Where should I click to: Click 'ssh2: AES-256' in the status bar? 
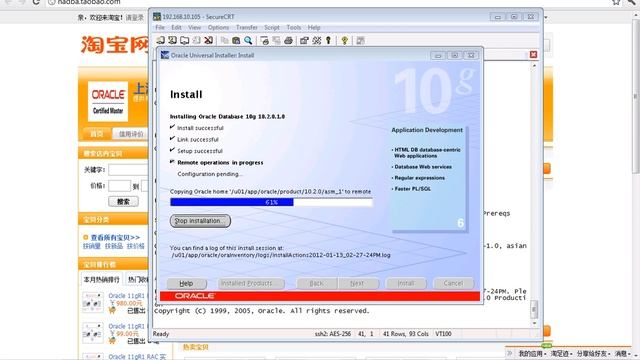[333, 334]
